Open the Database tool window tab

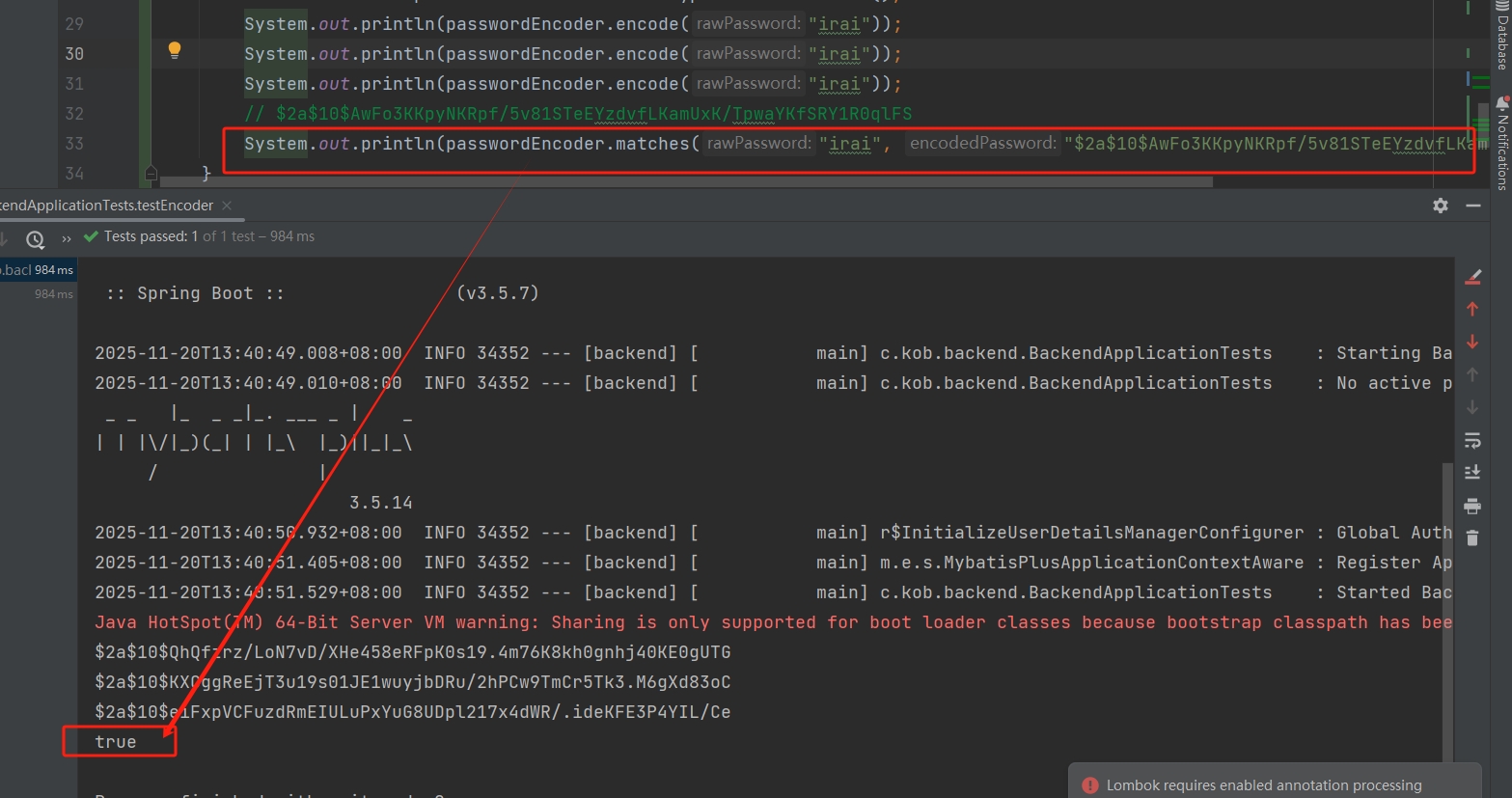pyautogui.click(x=1501, y=37)
